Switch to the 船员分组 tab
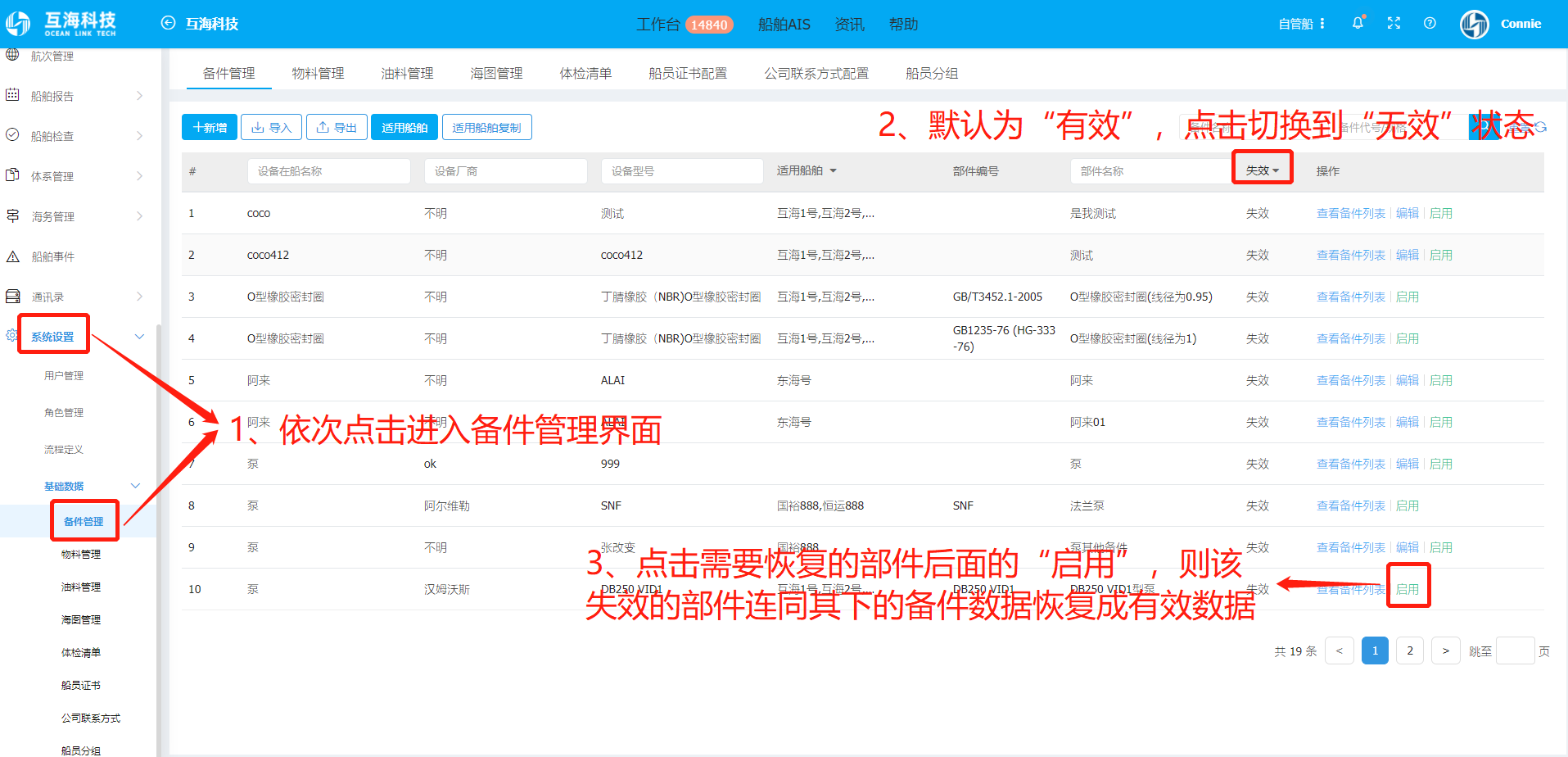Screen dimensions: 1568x757 coord(932,73)
